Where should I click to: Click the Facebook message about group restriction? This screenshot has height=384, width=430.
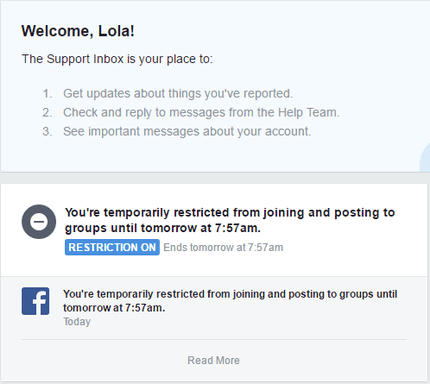[x=230, y=301]
